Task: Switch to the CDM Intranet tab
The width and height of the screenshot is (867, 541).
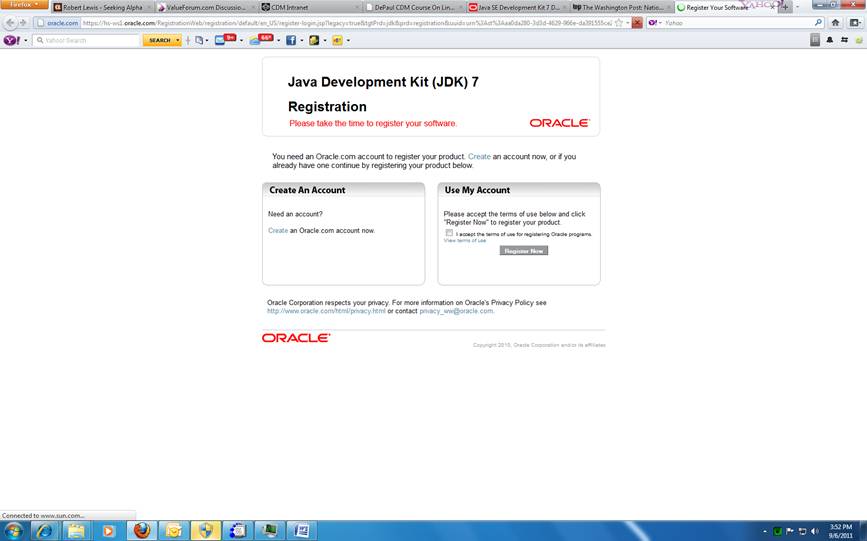Action: point(310,7)
